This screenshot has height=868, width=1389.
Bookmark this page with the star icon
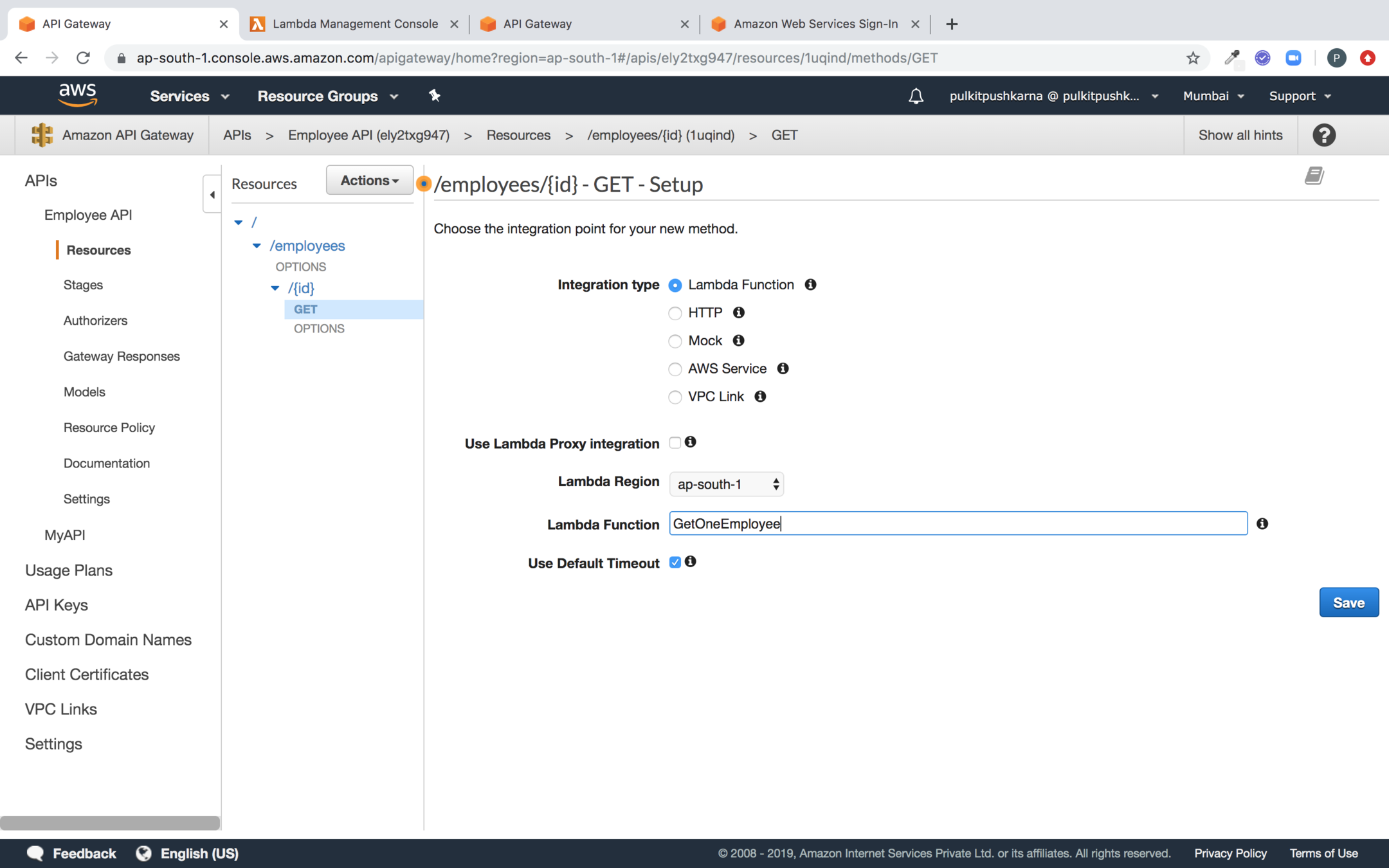click(x=1193, y=58)
